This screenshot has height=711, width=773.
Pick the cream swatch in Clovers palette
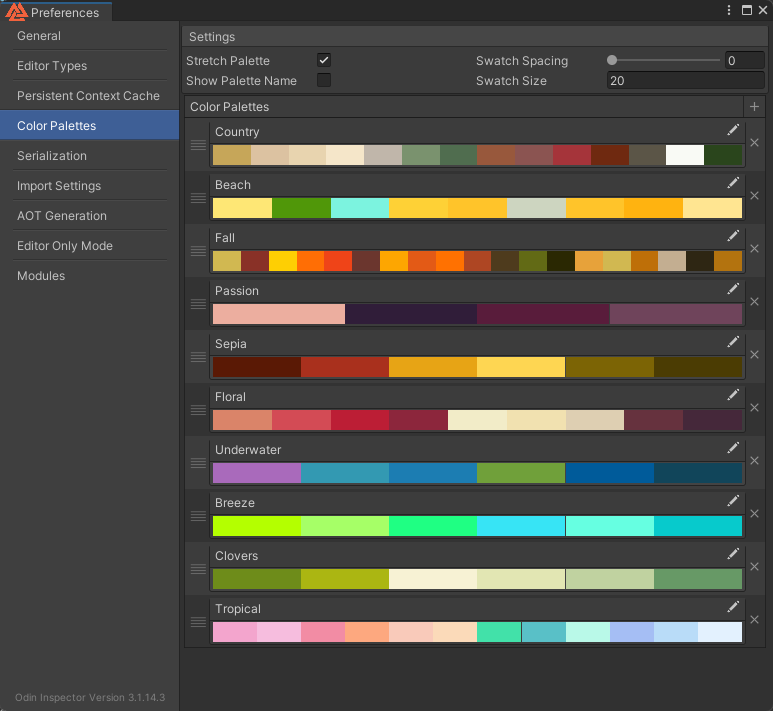[x=433, y=579]
